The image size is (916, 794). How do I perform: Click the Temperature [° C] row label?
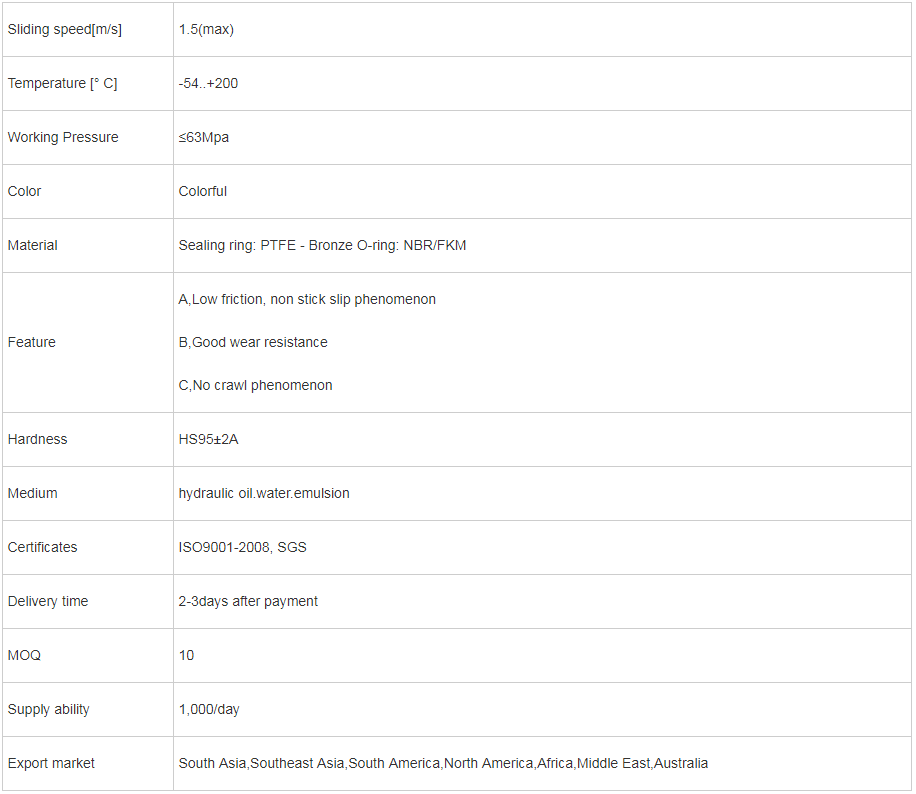pyautogui.click(x=63, y=84)
